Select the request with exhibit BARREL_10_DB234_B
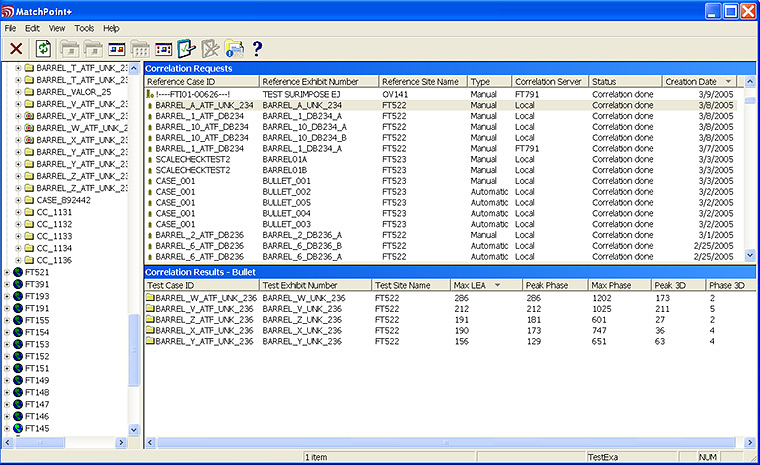This screenshot has width=760, height=465. coord(440,138)
